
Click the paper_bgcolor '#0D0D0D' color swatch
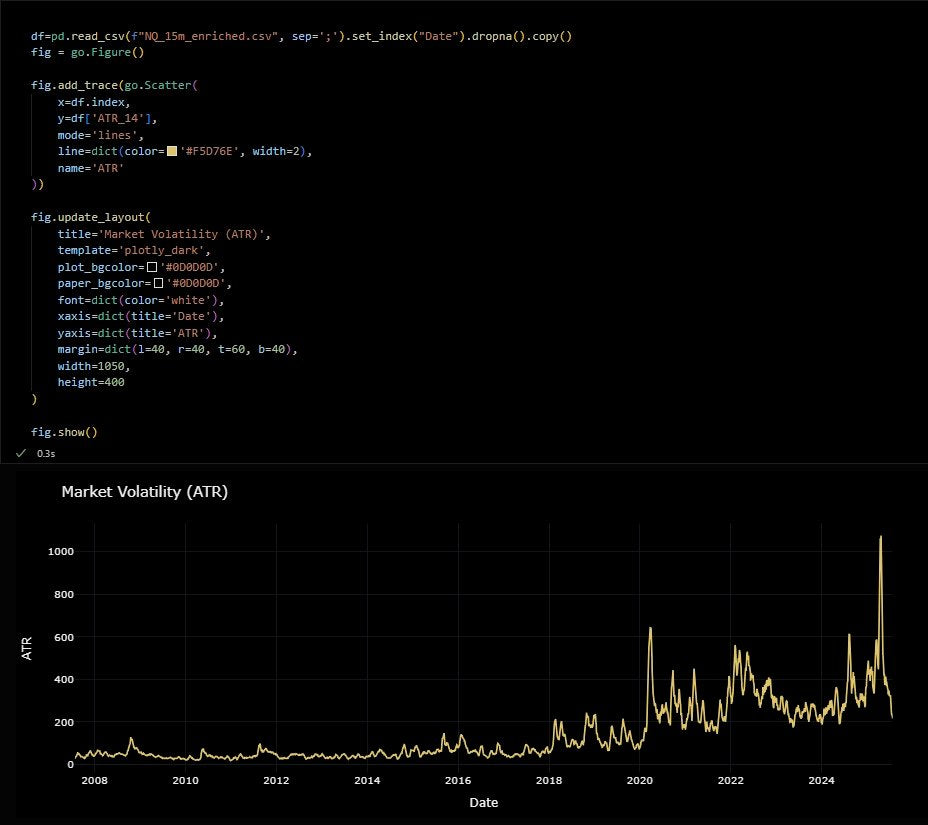(159, 283)
